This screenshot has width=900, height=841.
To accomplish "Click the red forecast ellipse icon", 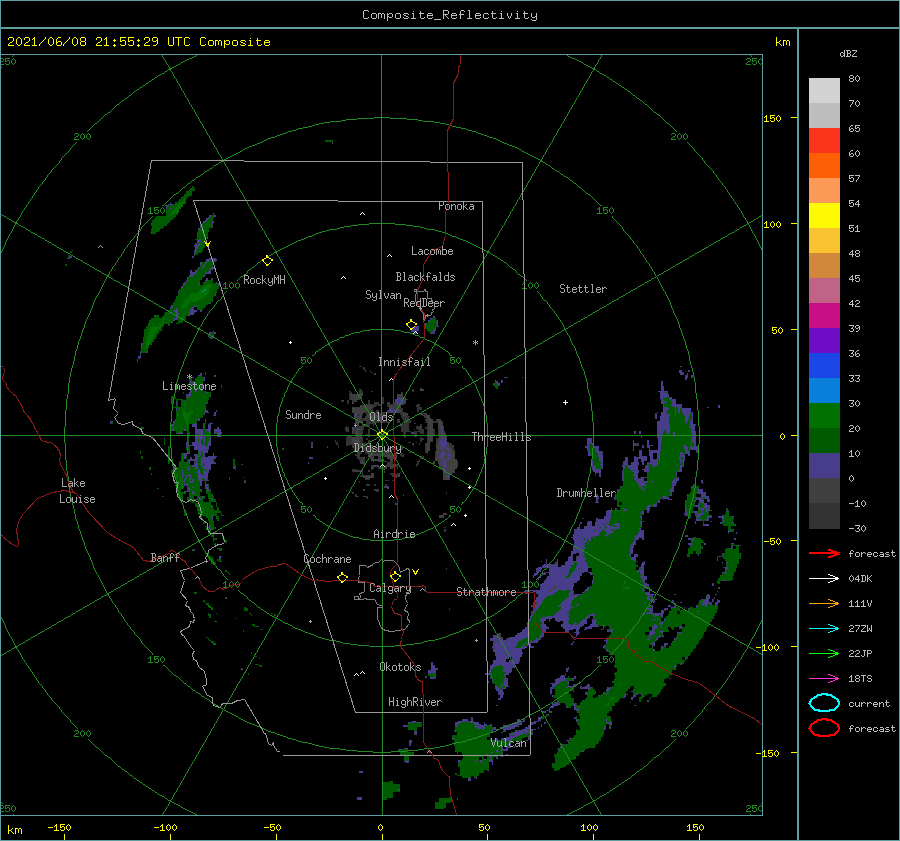I will coord(824,728).
